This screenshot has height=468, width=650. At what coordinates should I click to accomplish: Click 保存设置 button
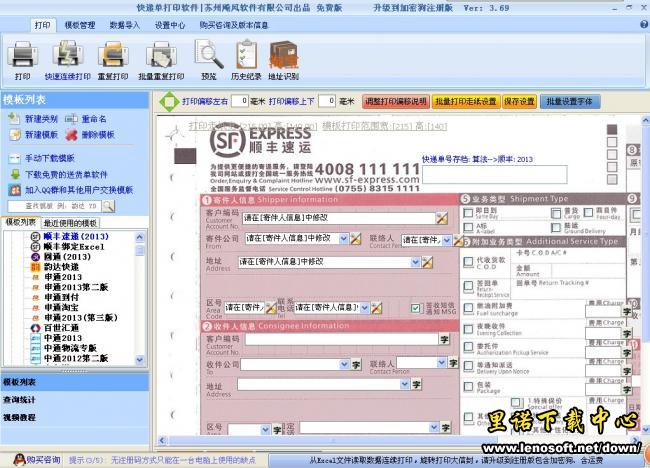tap(519, 102)
